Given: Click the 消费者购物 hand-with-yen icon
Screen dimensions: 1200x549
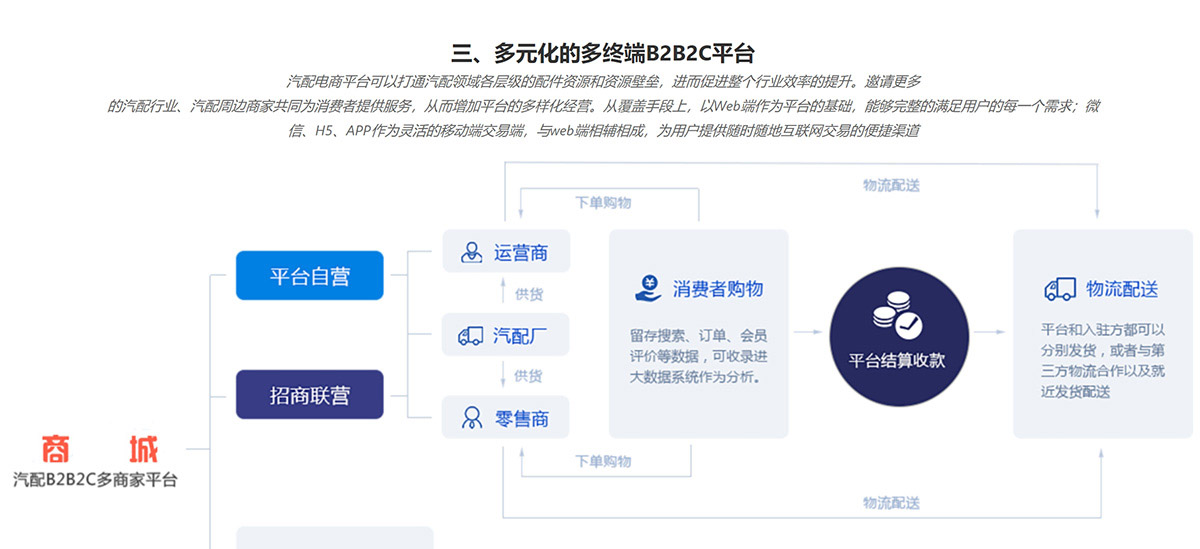Looking at the screenshot, I should (646, 288).
